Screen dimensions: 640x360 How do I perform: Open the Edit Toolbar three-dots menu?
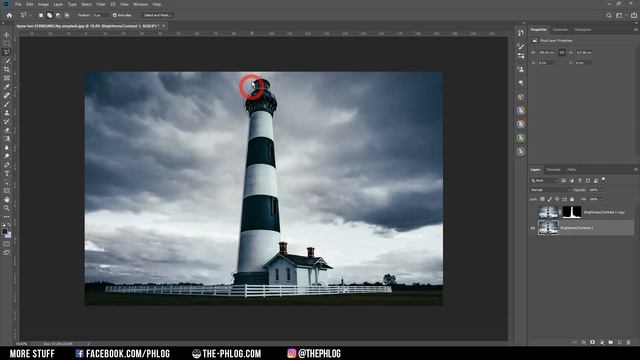(x=7, y=217)
